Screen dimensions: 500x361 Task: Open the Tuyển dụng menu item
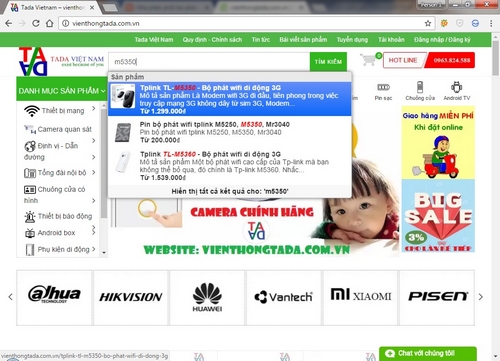[x=352, y=40]
